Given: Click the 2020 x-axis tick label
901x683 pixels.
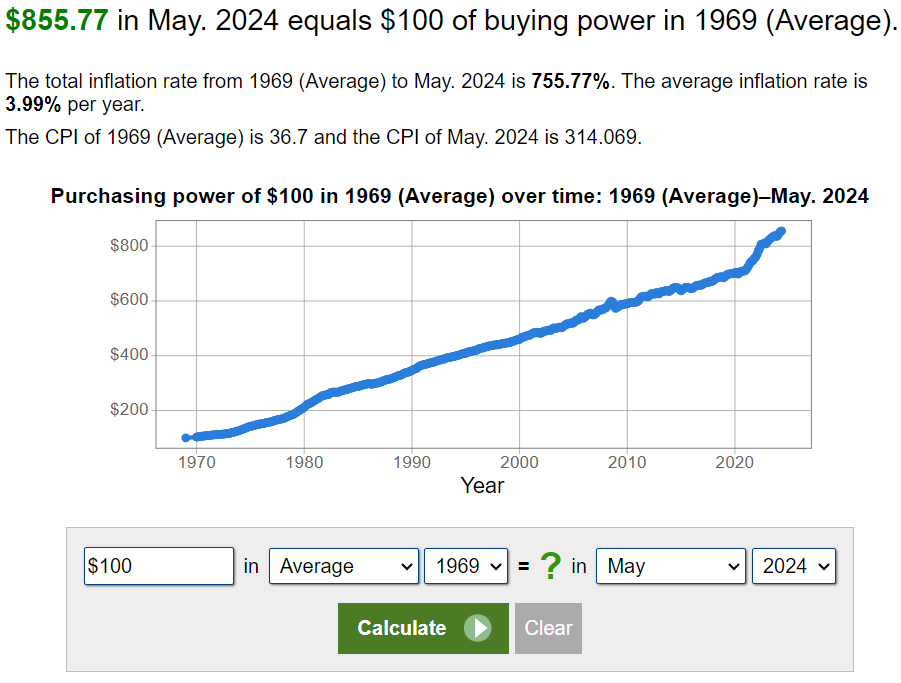Looking at the screenshot, I should tap(734, 462).
